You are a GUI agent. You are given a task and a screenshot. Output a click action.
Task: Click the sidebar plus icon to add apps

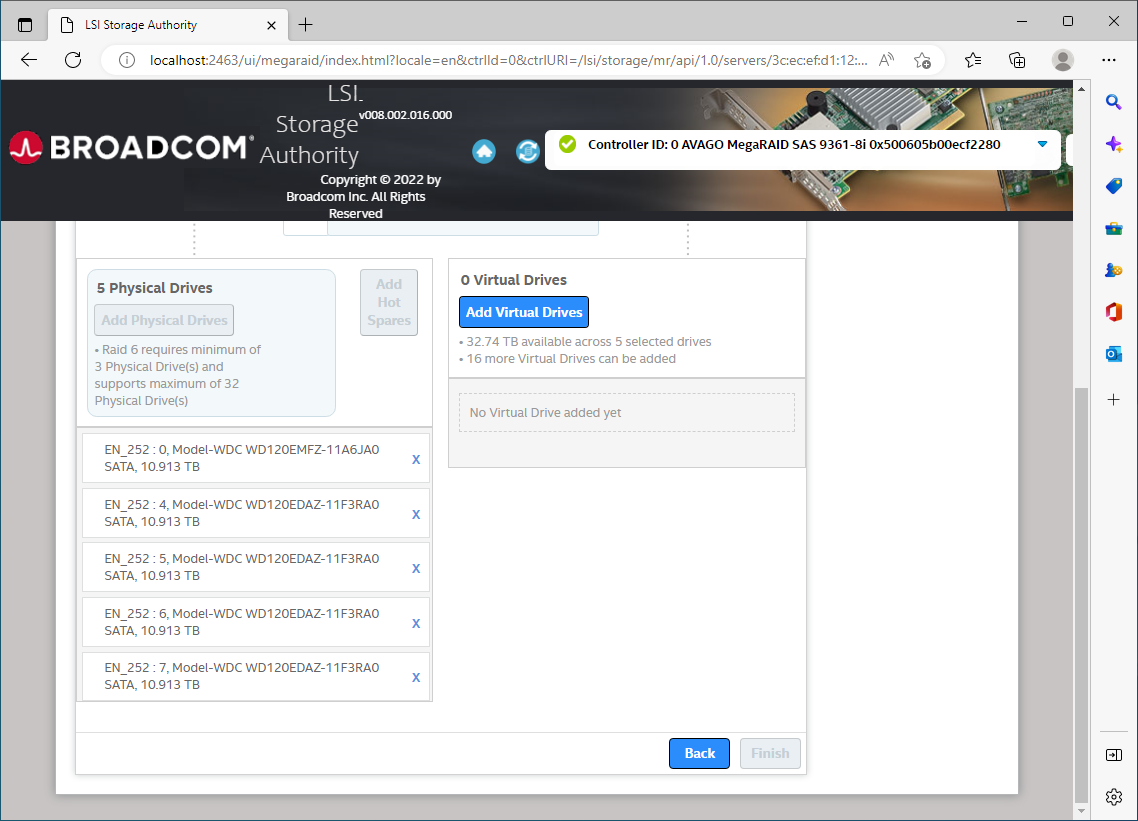click(x=1113, y=400)
